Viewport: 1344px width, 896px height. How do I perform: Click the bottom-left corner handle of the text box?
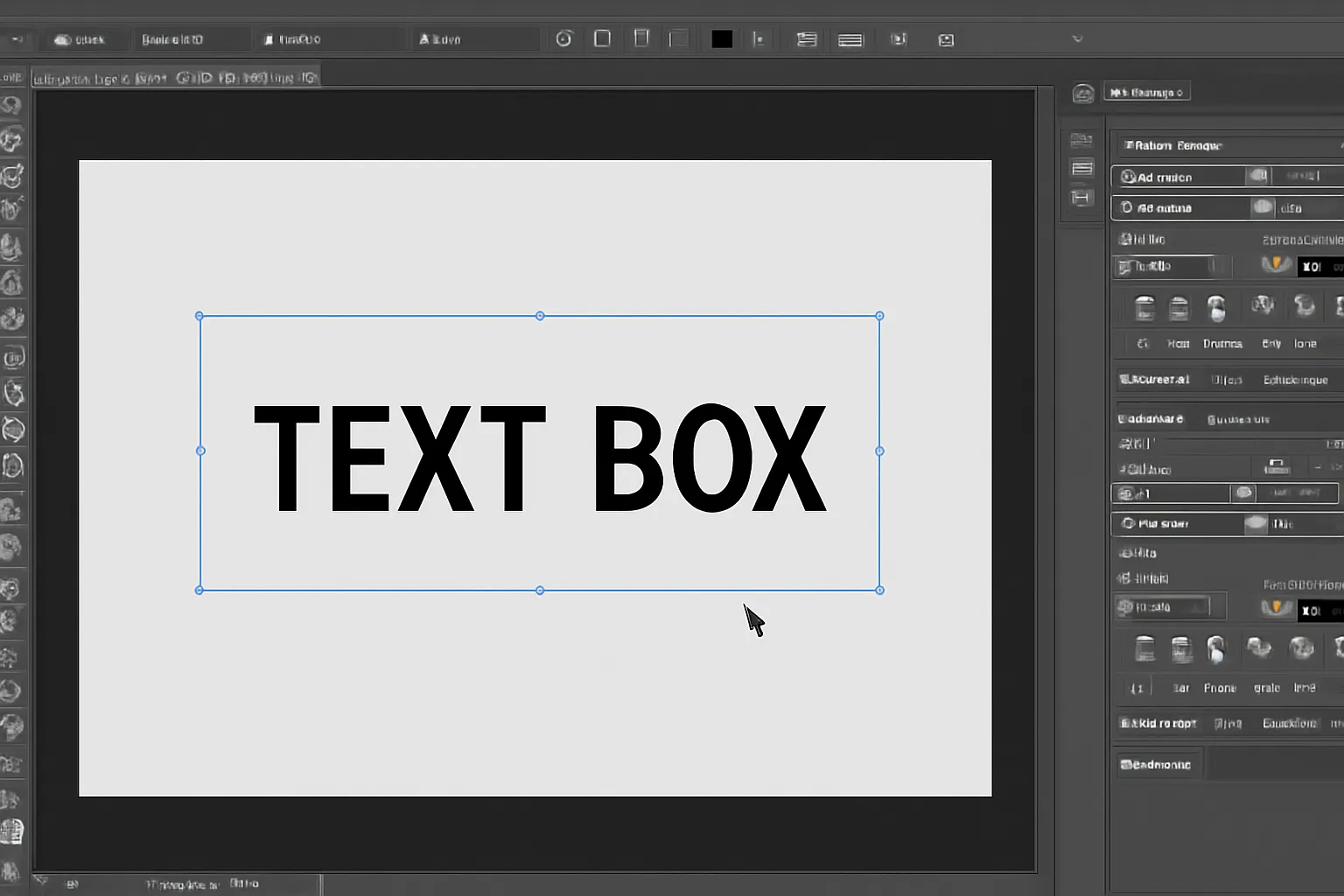click(199, 591)
